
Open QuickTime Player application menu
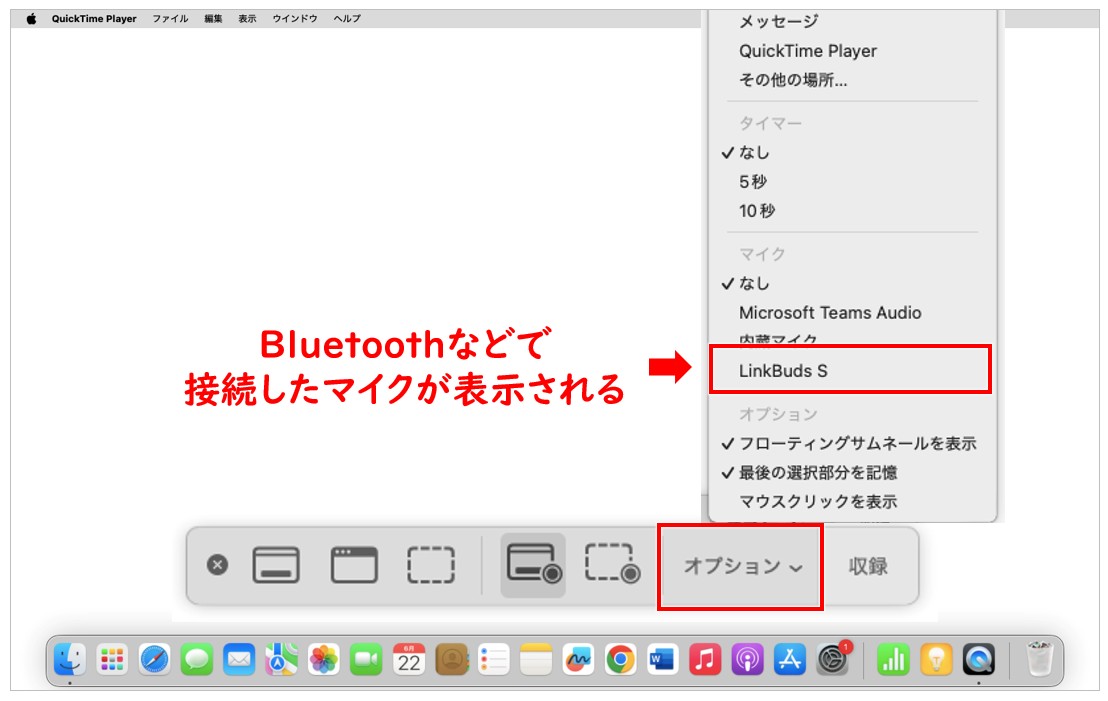coord(94,18)
